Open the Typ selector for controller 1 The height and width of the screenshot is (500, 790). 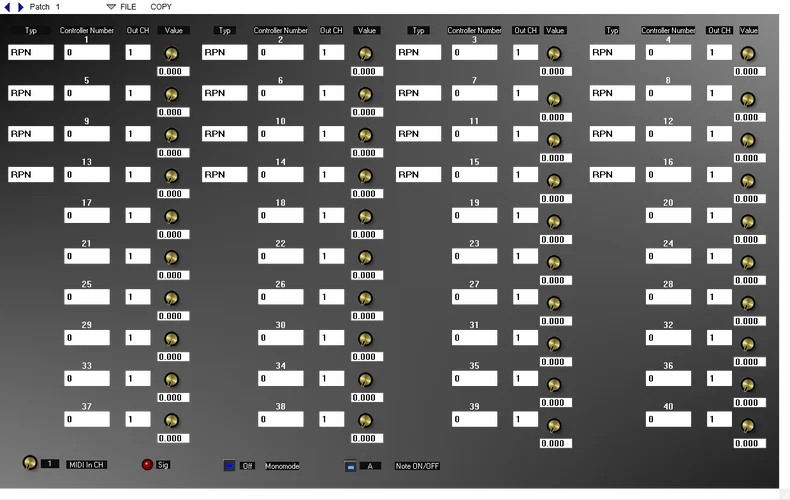coord(31,52)
